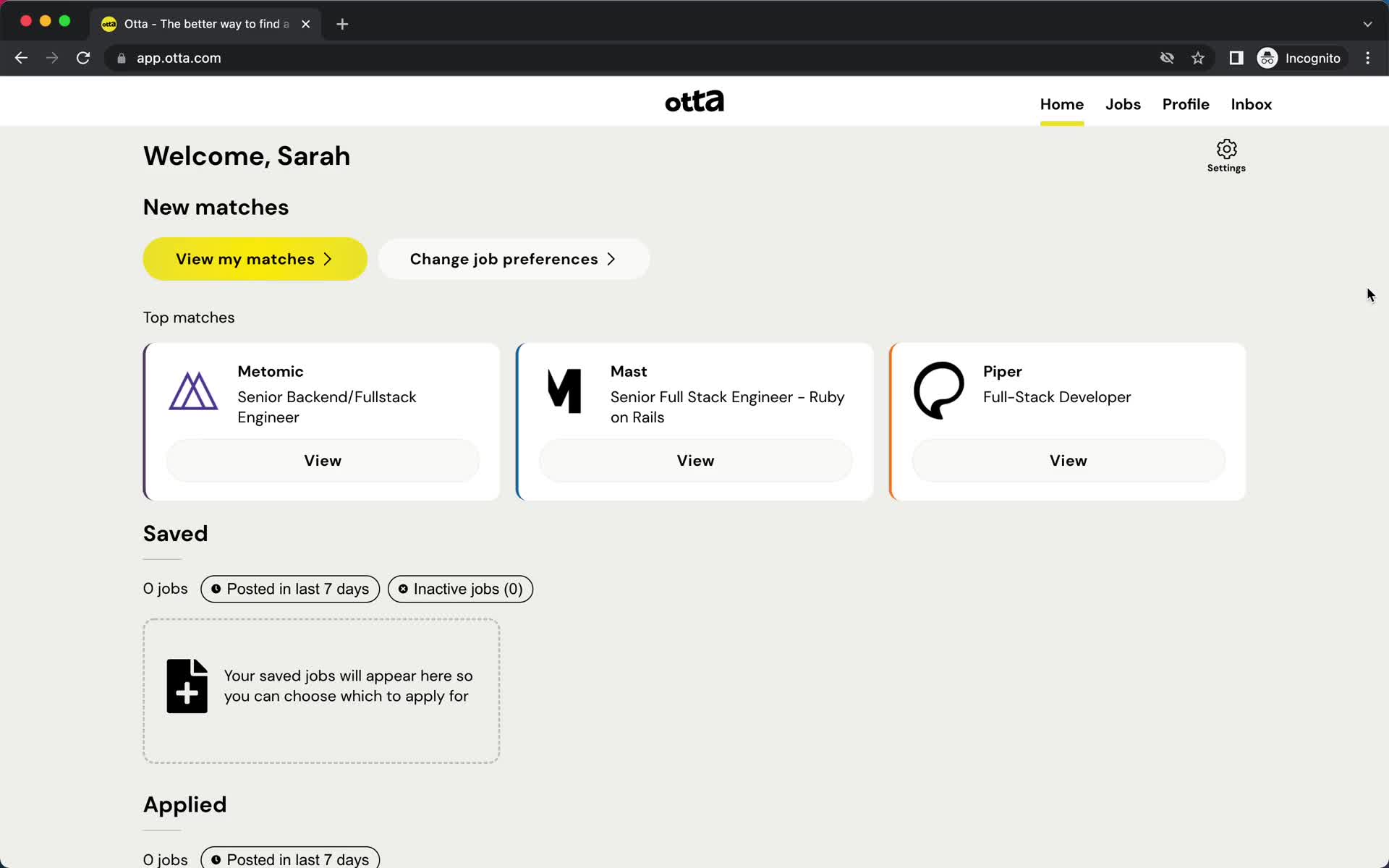The width and height of the screenshot is (1389, 868).
Task: Click the site lock icon
Action: click(122, 59)
